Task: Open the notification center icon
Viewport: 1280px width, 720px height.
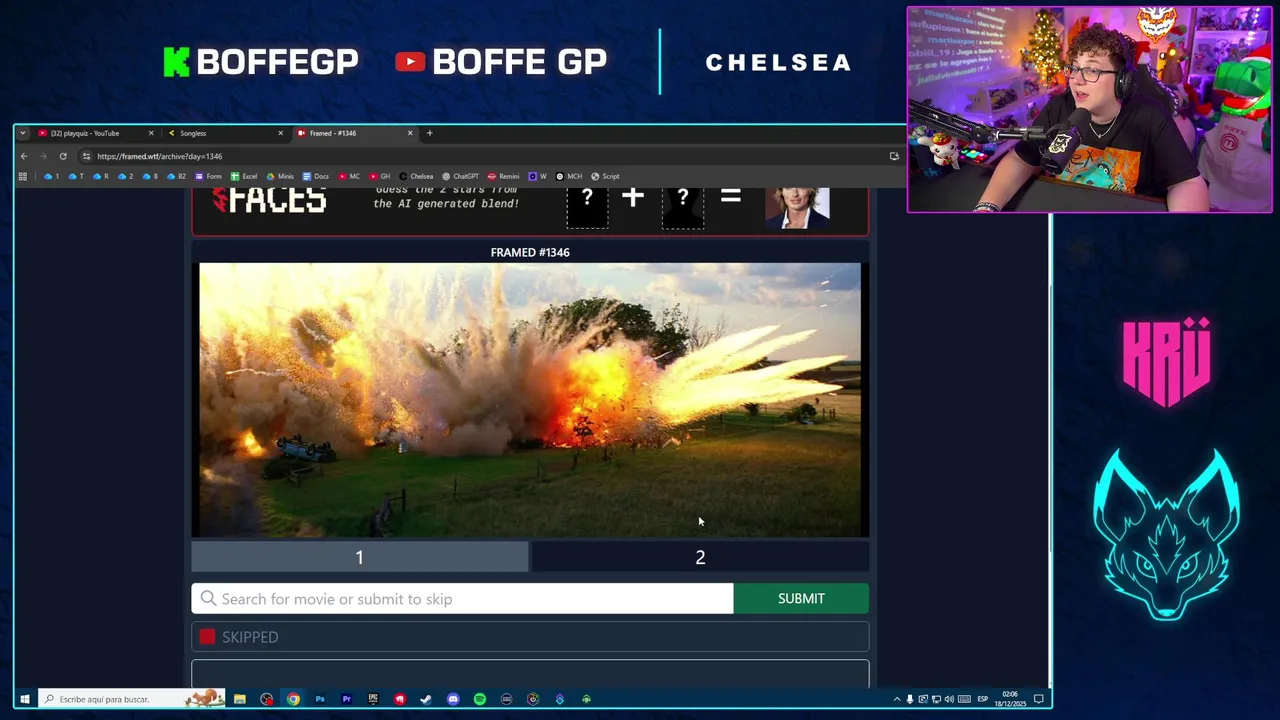Action: click(x=1039, y=699)
